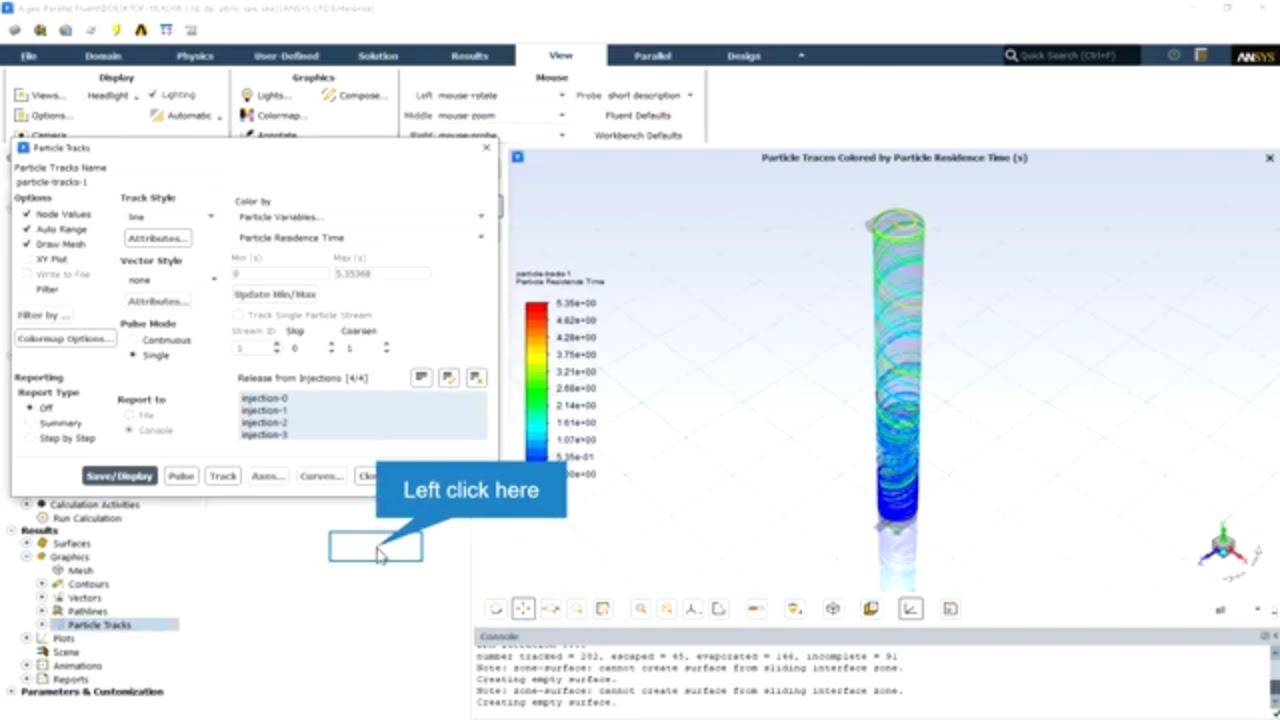Toggle the Node Values checkbox
This screenshot has height=720, width=1280.
[27, 214]
